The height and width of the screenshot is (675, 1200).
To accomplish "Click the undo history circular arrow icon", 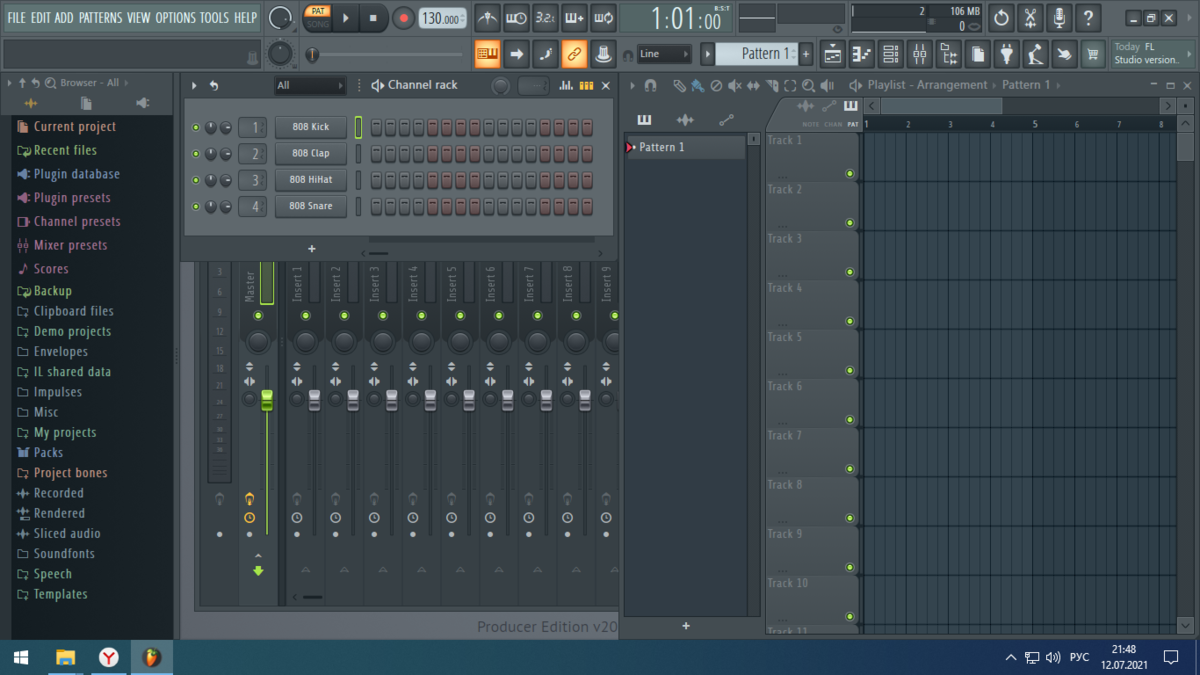I will tap(1001, 18).
